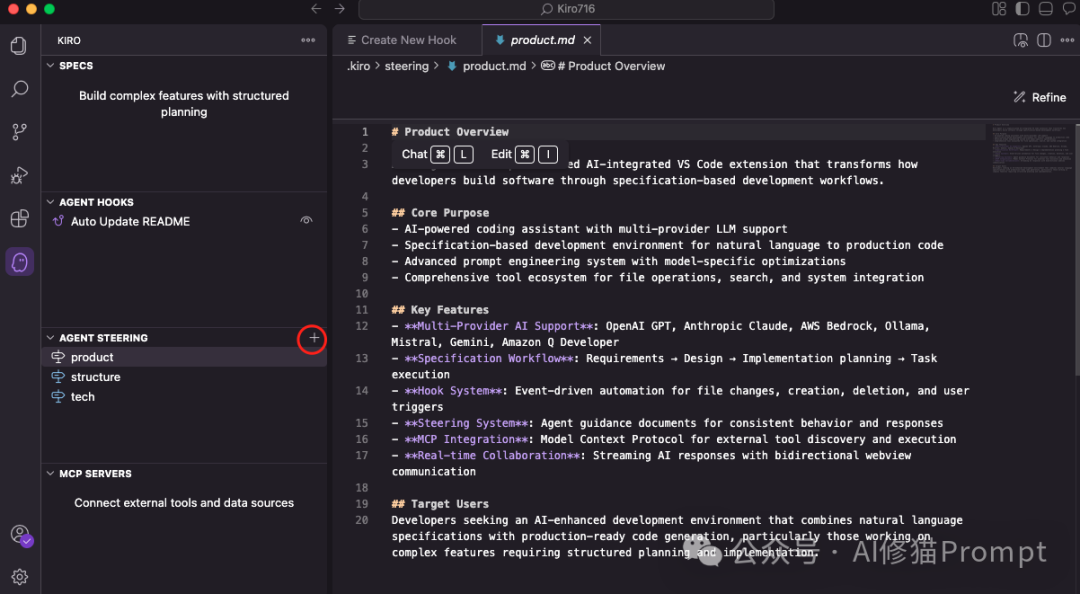Click the "## Key Features" heading

(x=440, y=310)
